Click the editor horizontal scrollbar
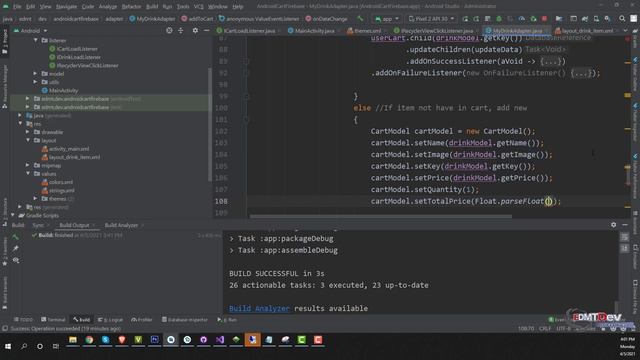640x360 pixels. click(380, 216)
